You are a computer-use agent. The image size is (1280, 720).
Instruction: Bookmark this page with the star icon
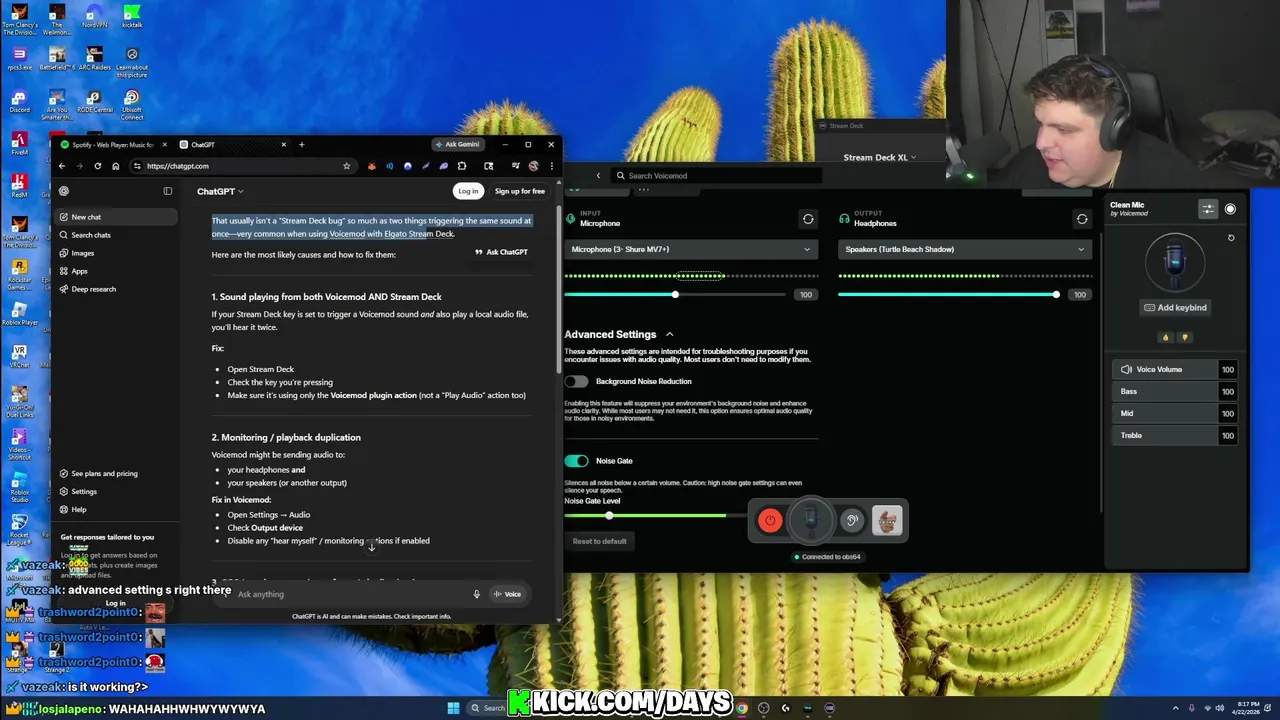[346, 166]
